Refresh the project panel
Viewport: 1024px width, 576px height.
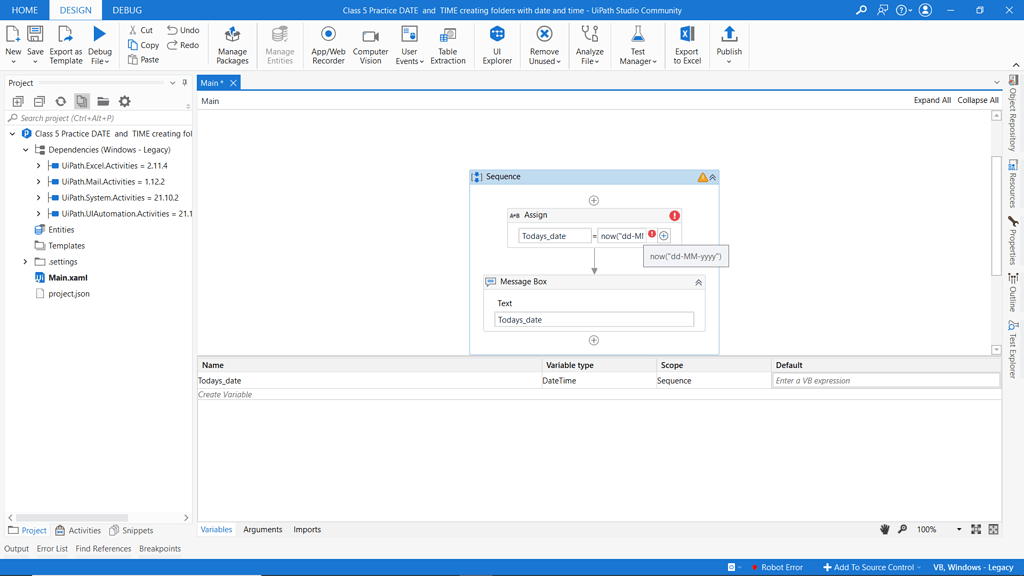61,101
